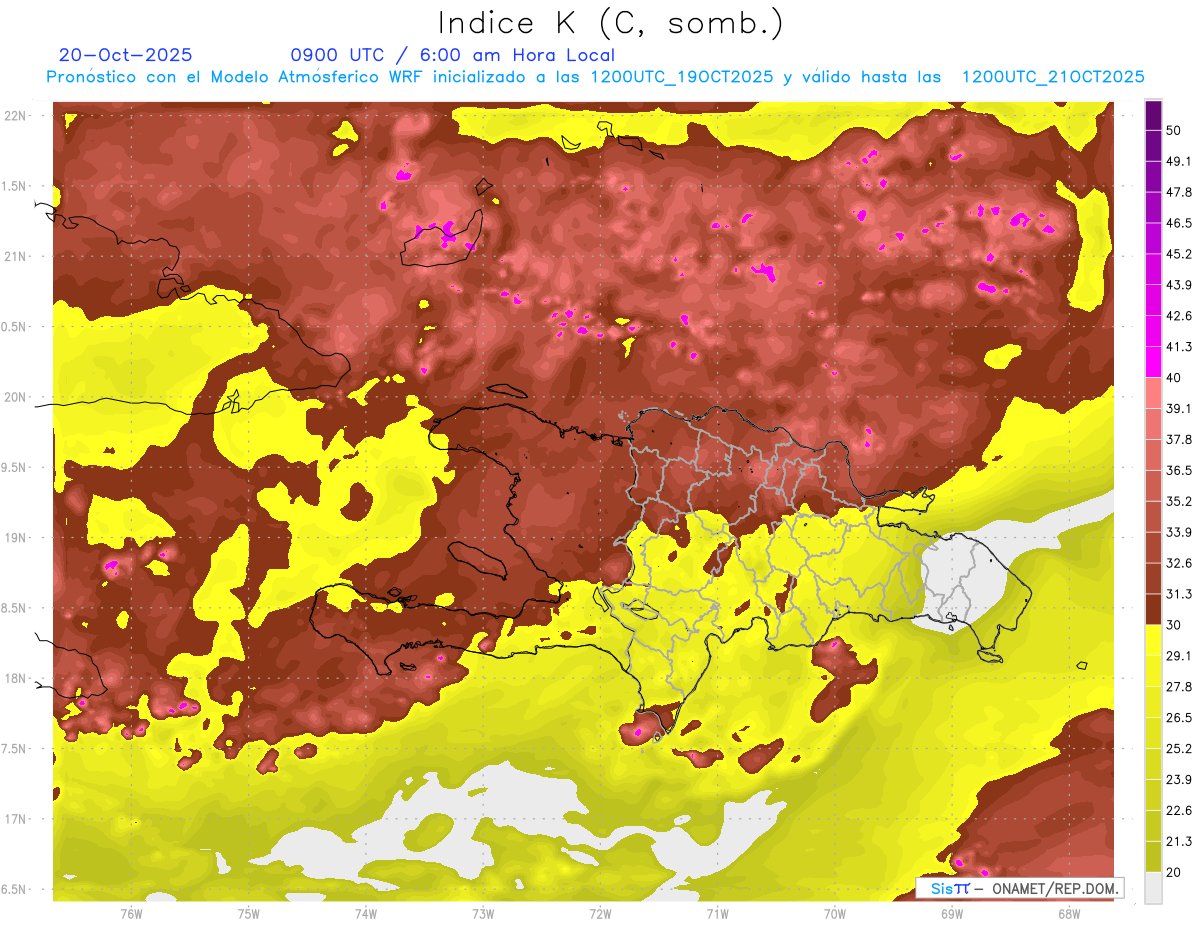
Task: Click the '40' colorbar value
Action: [x=1174, y=378]
